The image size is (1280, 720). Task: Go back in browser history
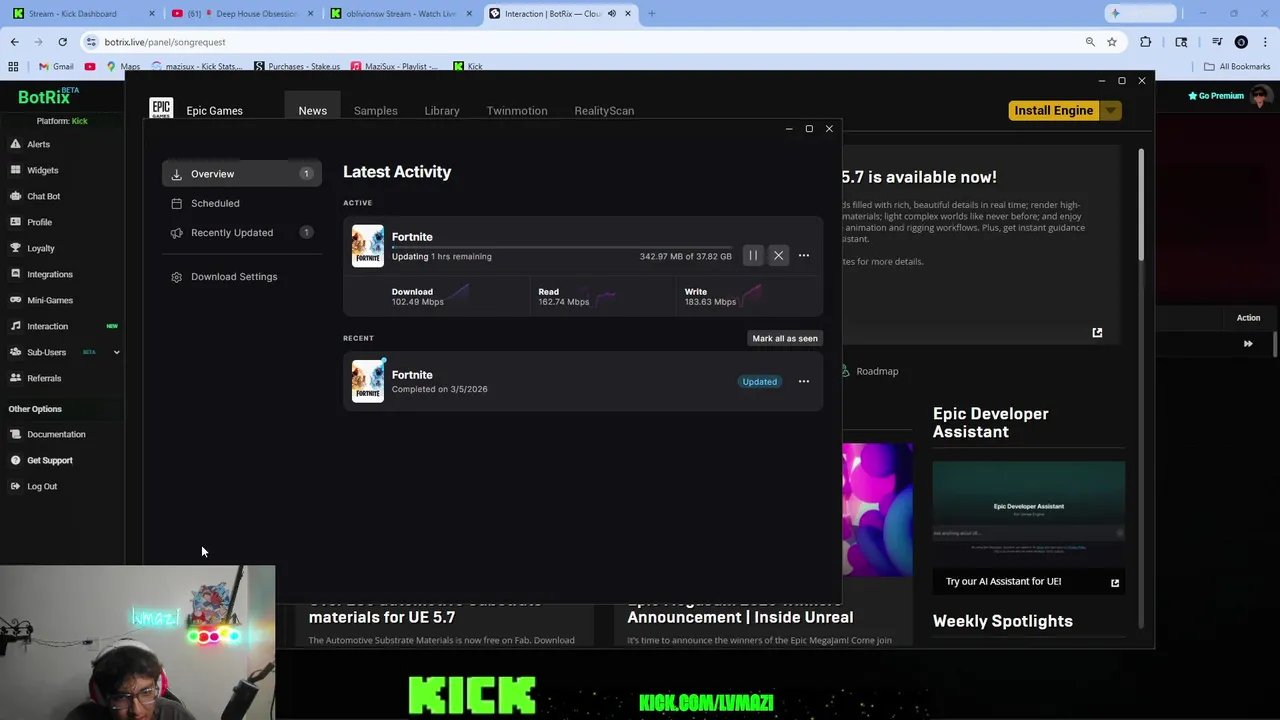pos(14,42)
